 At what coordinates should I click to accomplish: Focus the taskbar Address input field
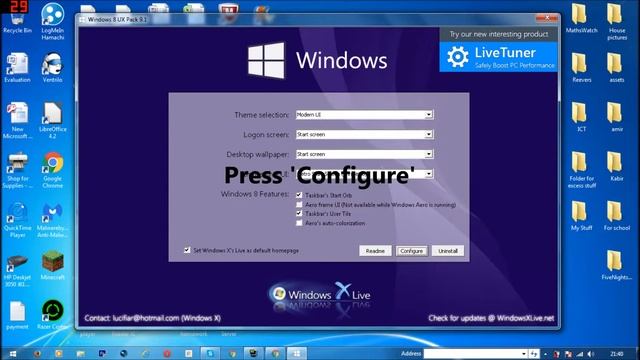472,353
